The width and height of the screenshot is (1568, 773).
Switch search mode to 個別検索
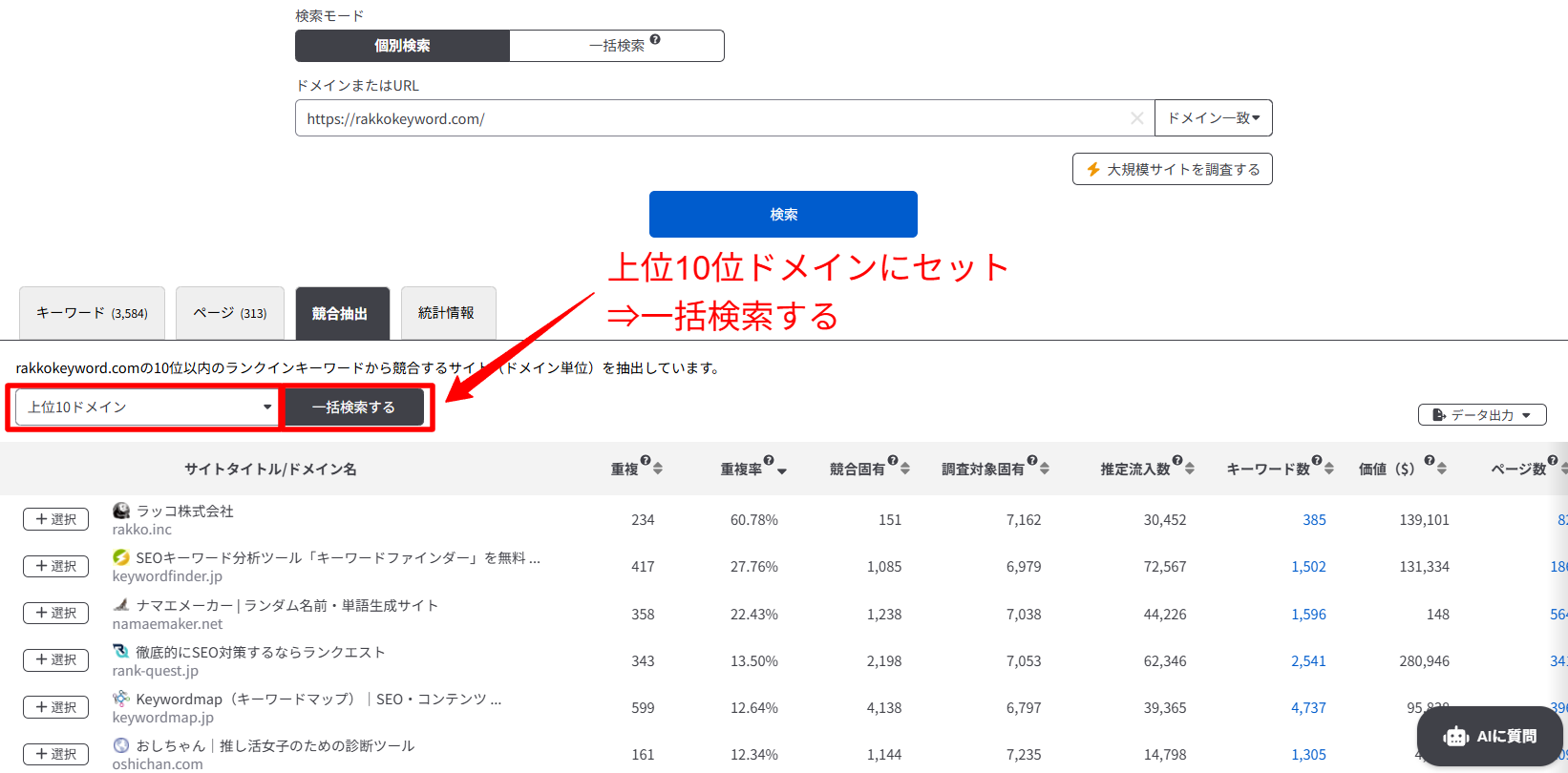point(402,46)
